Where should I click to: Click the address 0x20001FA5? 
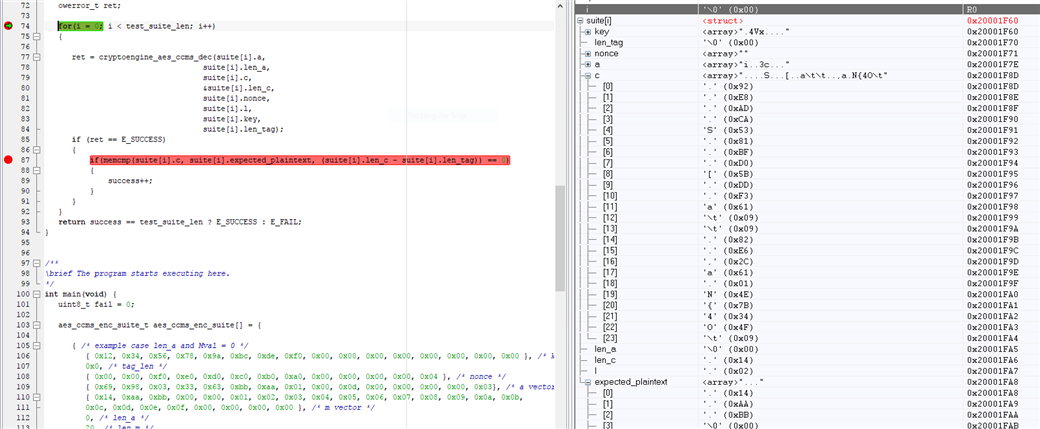pos(992,349)
